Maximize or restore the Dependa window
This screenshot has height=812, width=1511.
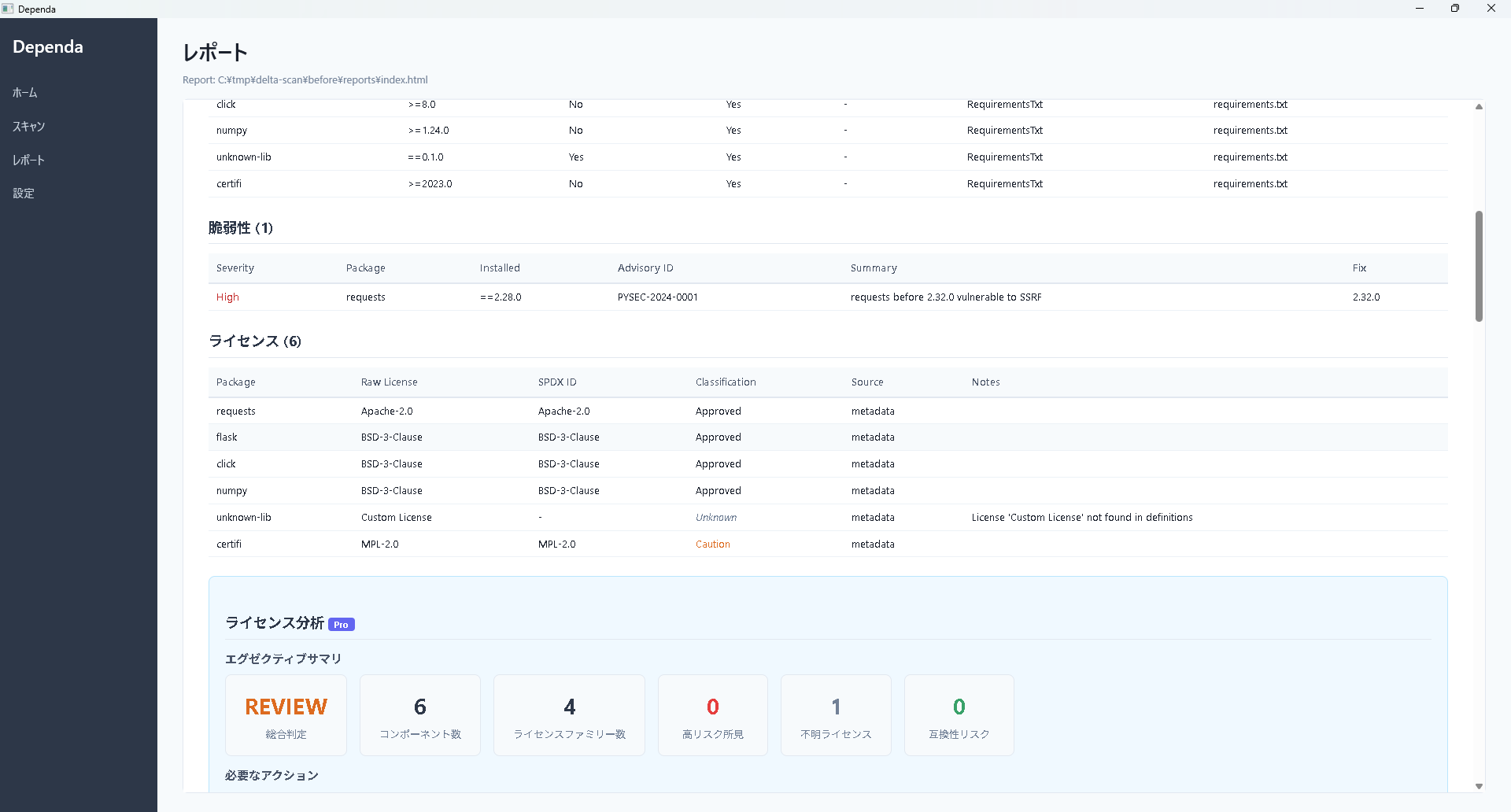click(x=1455, y=9)
